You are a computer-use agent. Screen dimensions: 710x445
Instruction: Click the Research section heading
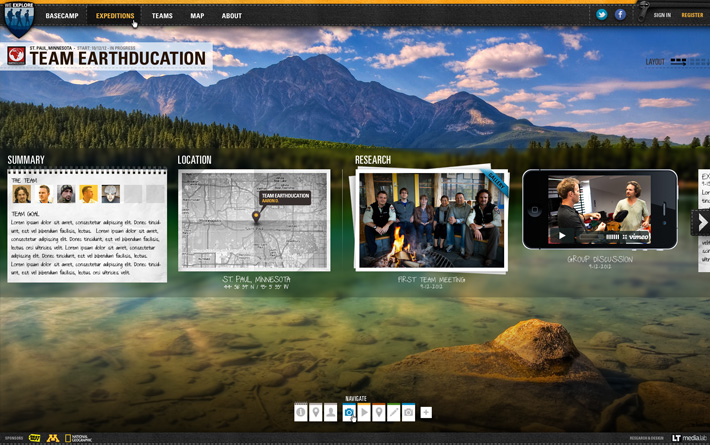point(373,160)
